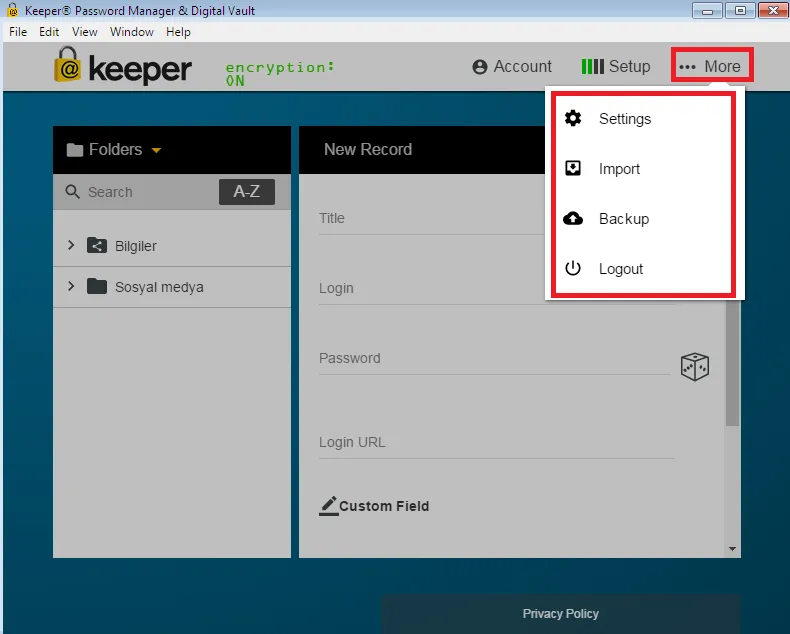Click the Search input field

[x=151, y=192]
